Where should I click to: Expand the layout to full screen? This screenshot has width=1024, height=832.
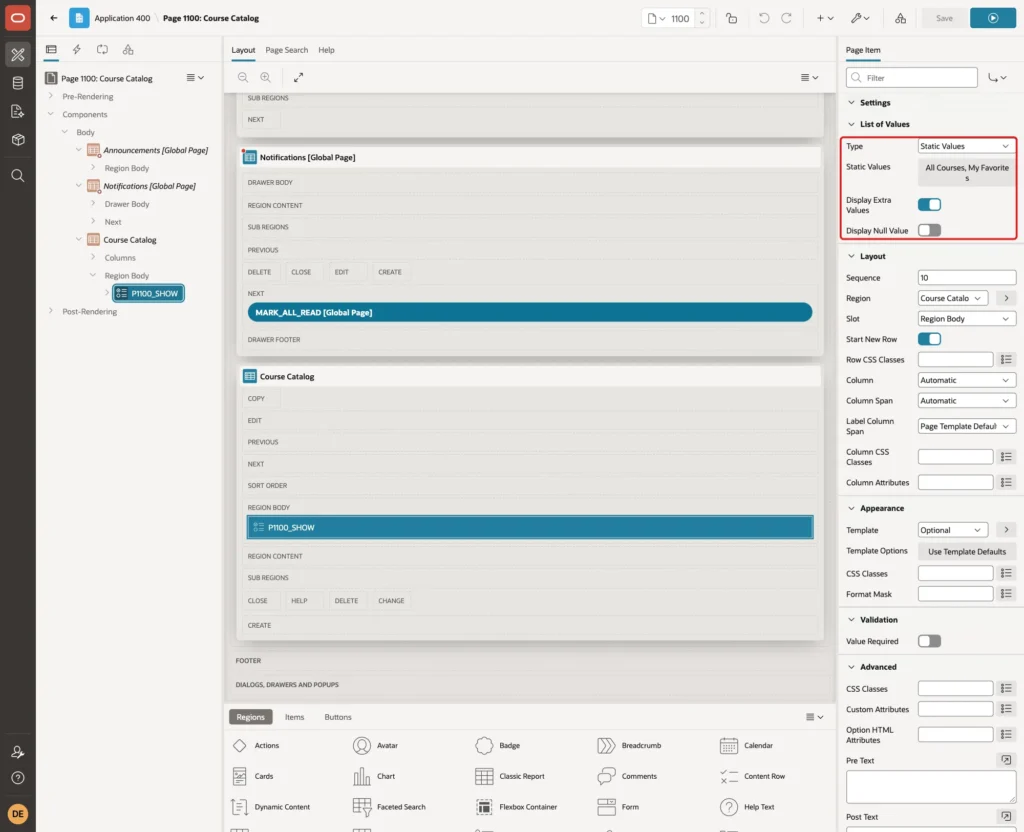[298, 77]
